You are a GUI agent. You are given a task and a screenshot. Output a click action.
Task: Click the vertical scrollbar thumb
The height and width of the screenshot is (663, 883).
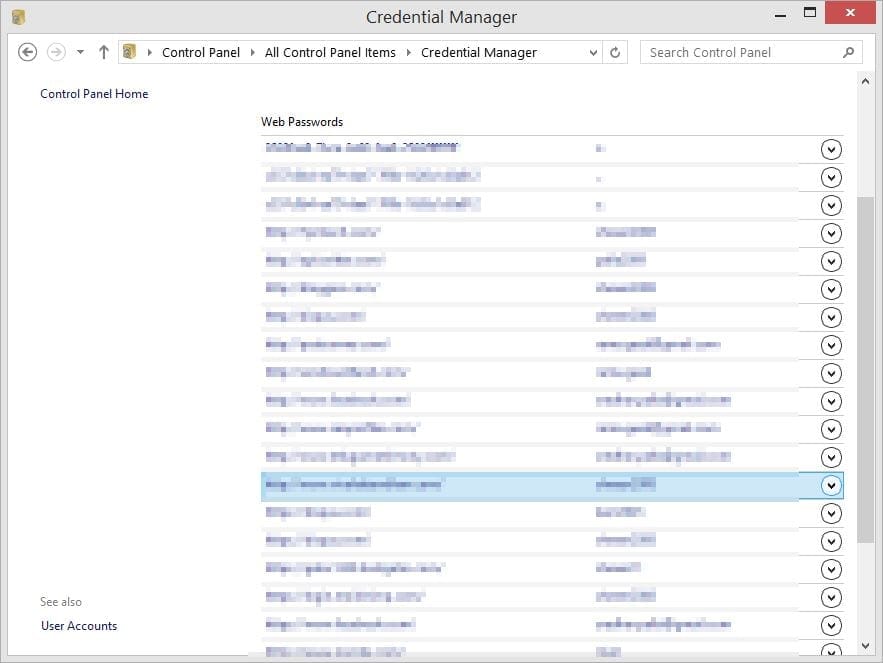point(865,370)
